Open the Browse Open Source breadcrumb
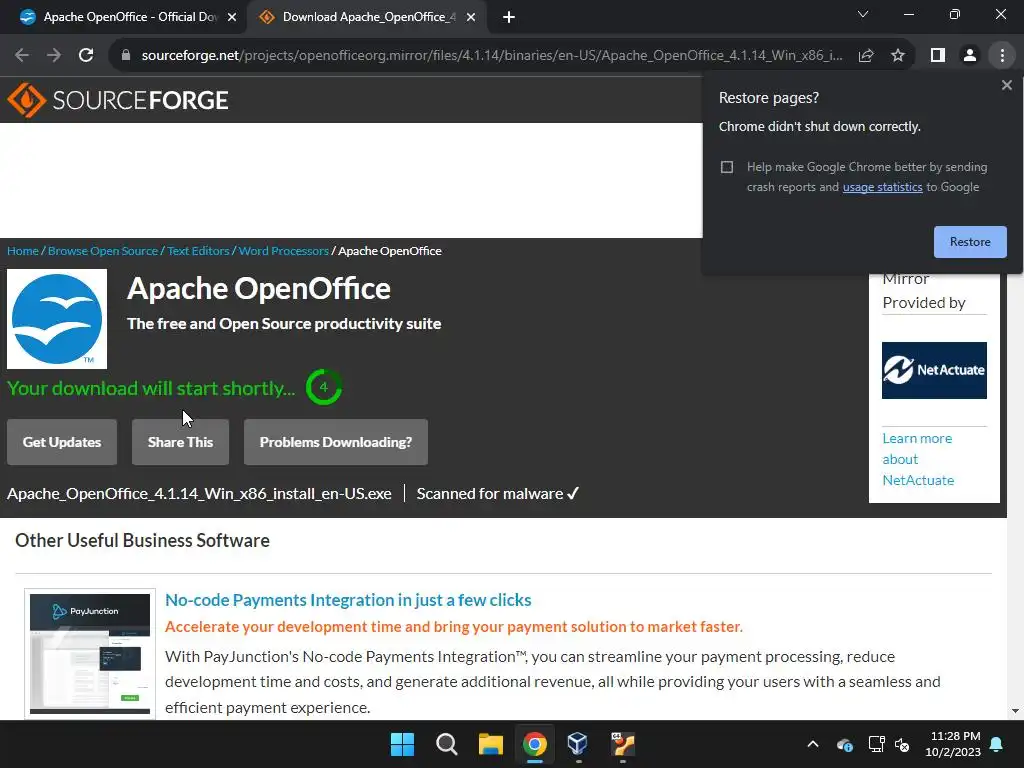This screenshot has width=1024, height=768. tap(103, 251)
